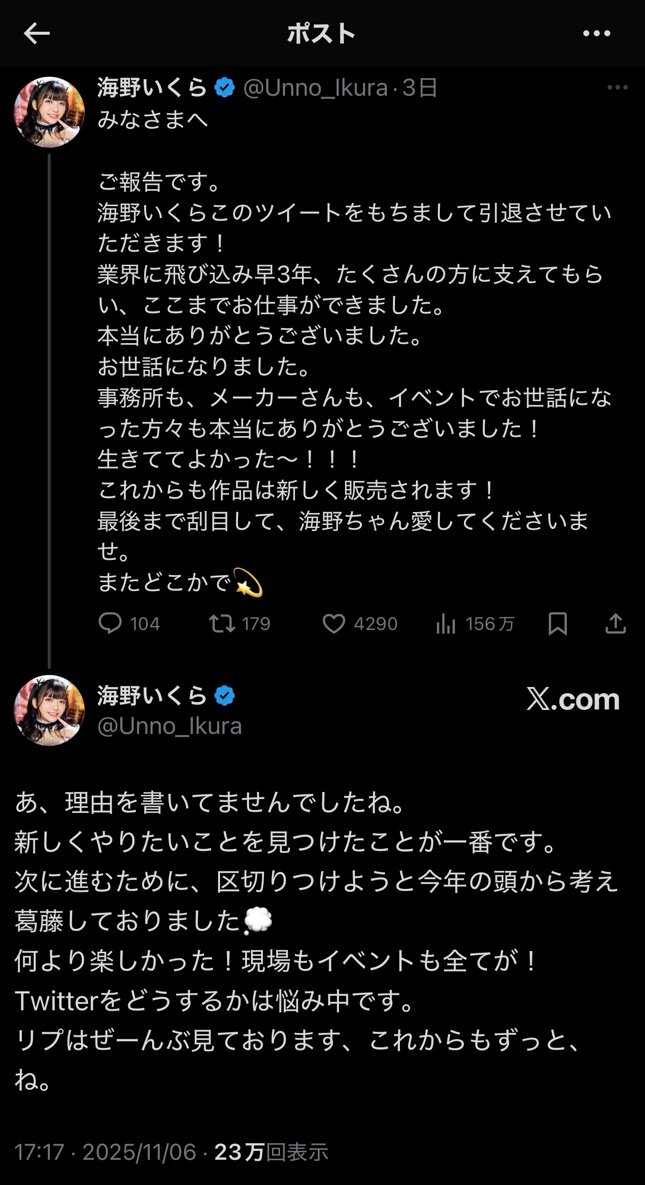Open the second post's profile avatar
645x1185 pixels.
(x=49, y=710)
